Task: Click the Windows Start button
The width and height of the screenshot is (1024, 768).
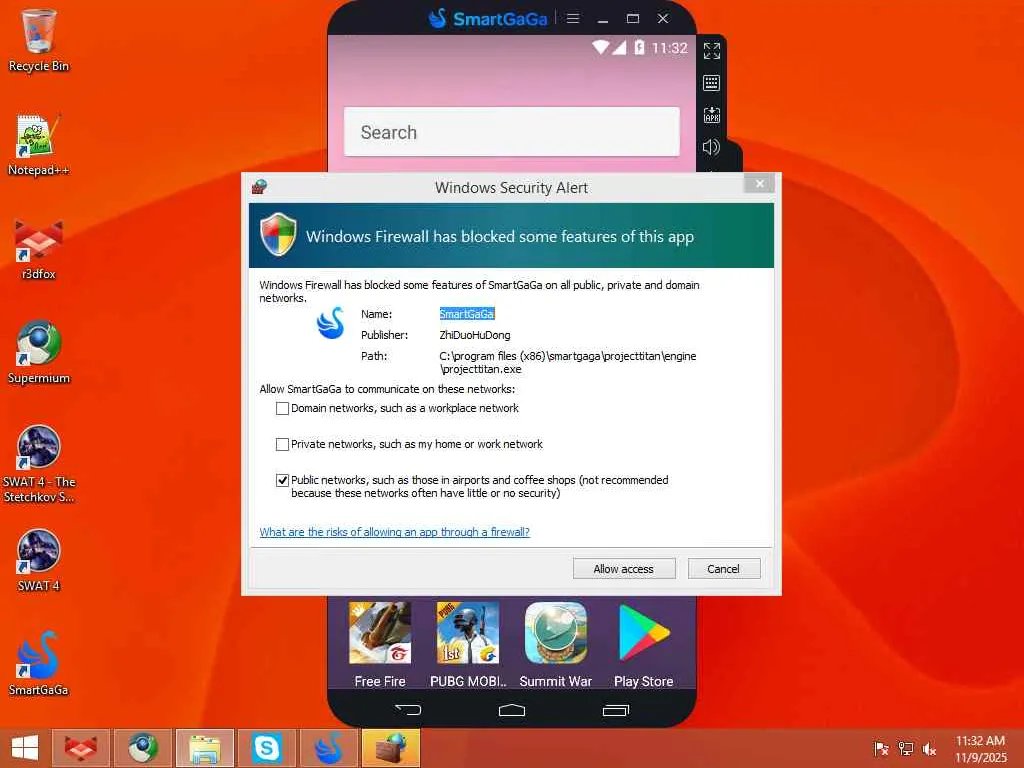Action: click(x=25, y=748)
